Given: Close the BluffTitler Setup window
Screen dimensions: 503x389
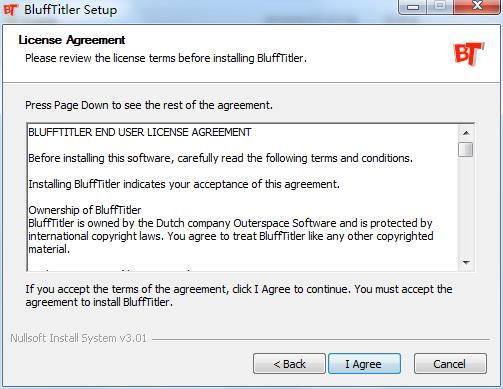Looking at the screenshot, I should pyautogui.click(x=477, y=7).
